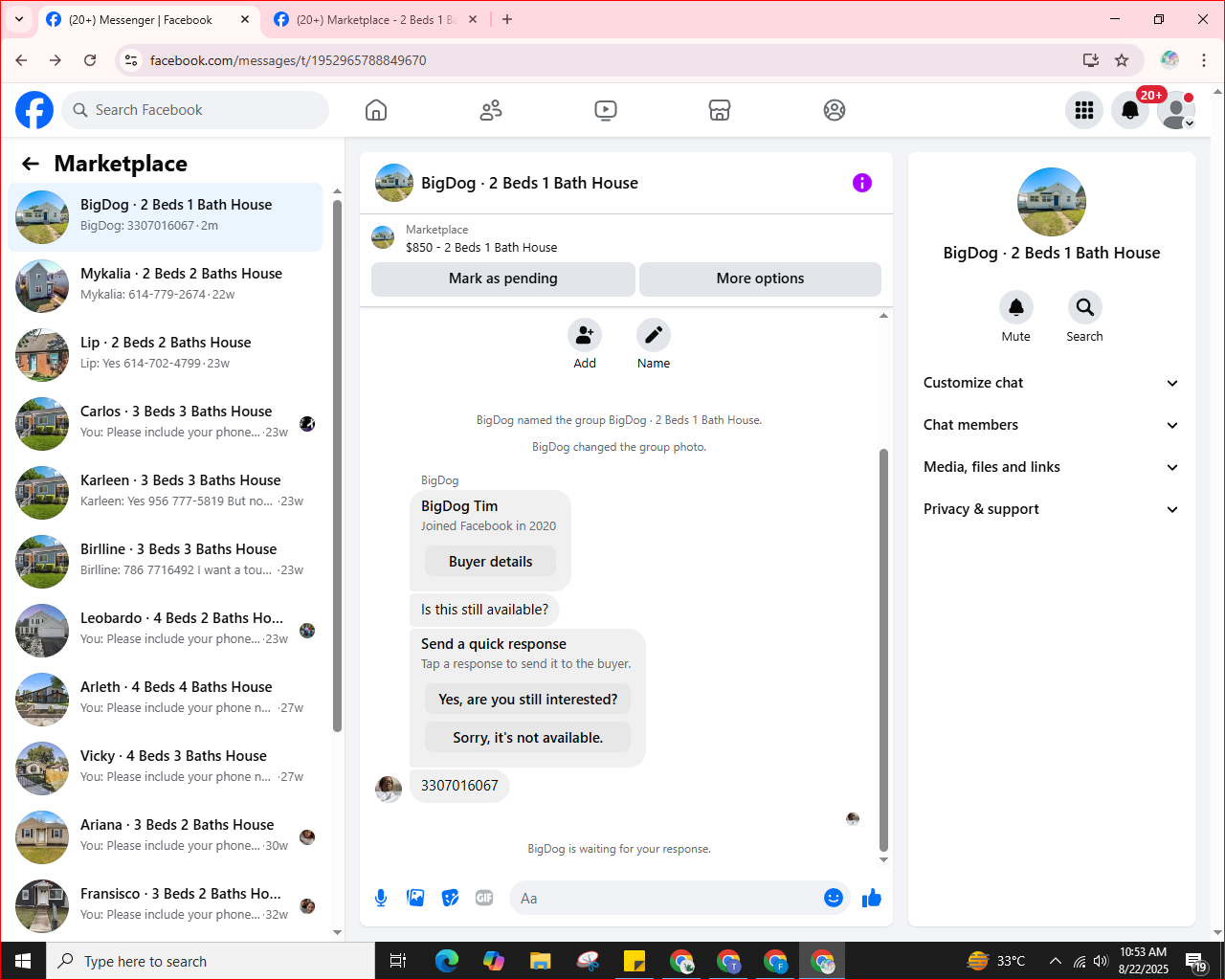Click More options button

point(760,278)
